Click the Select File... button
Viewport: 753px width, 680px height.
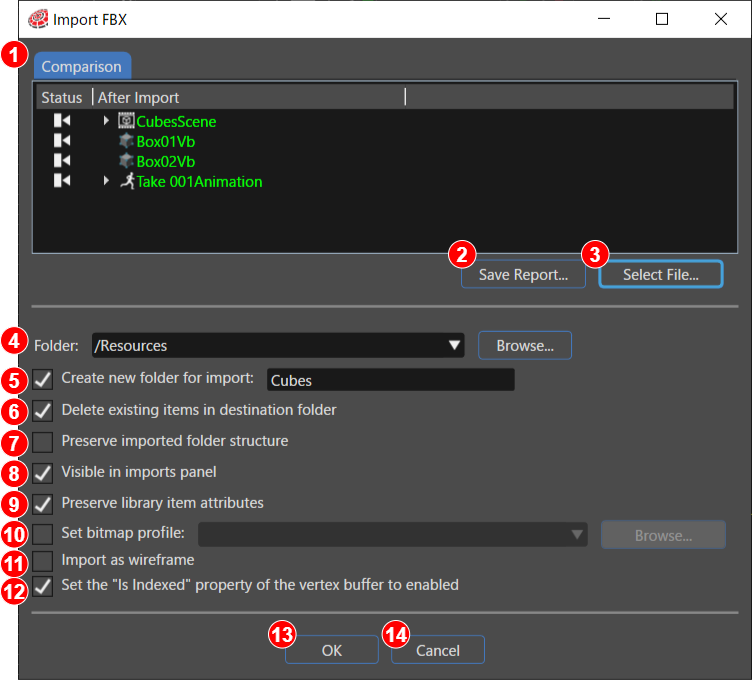coord(660,275)
